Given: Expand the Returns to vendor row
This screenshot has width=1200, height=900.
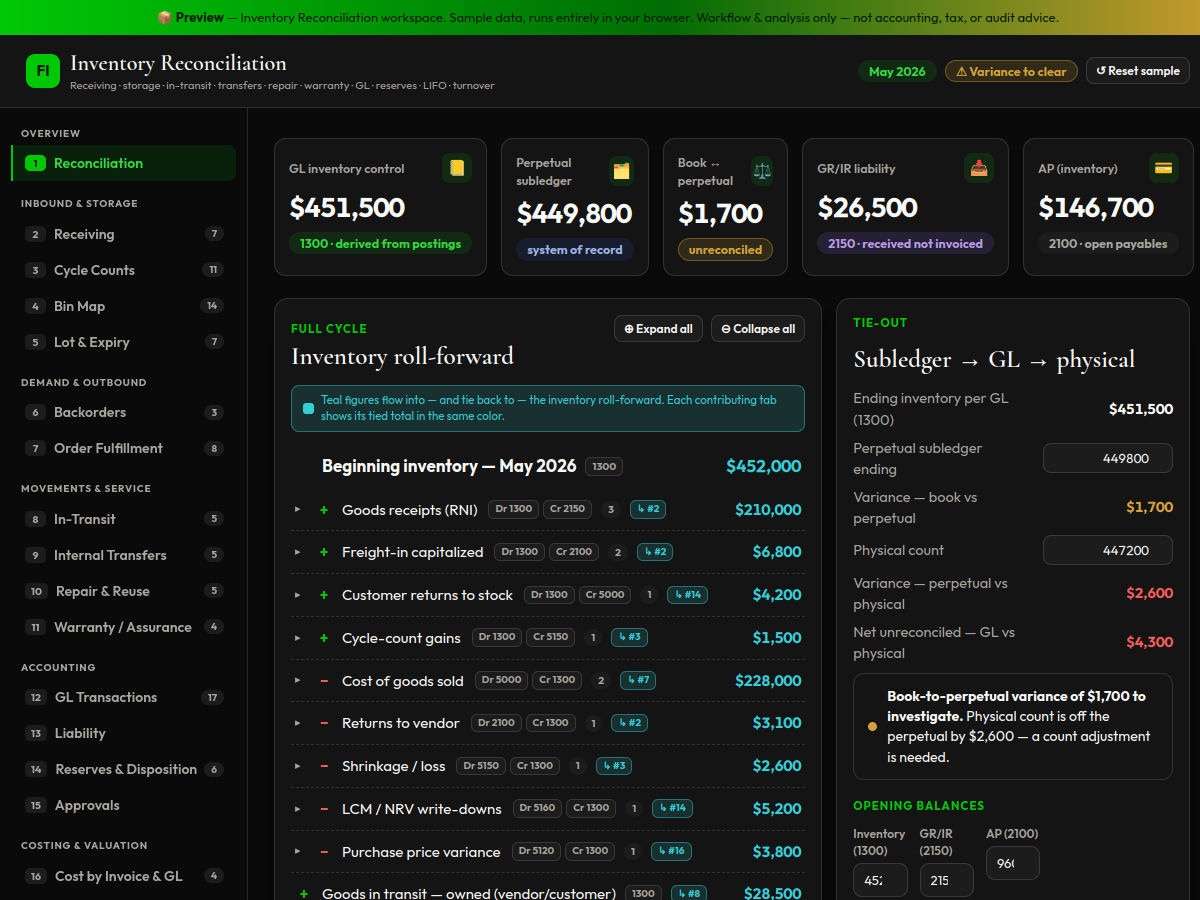Looking at the screenshot, I should [x=297, y=723].
